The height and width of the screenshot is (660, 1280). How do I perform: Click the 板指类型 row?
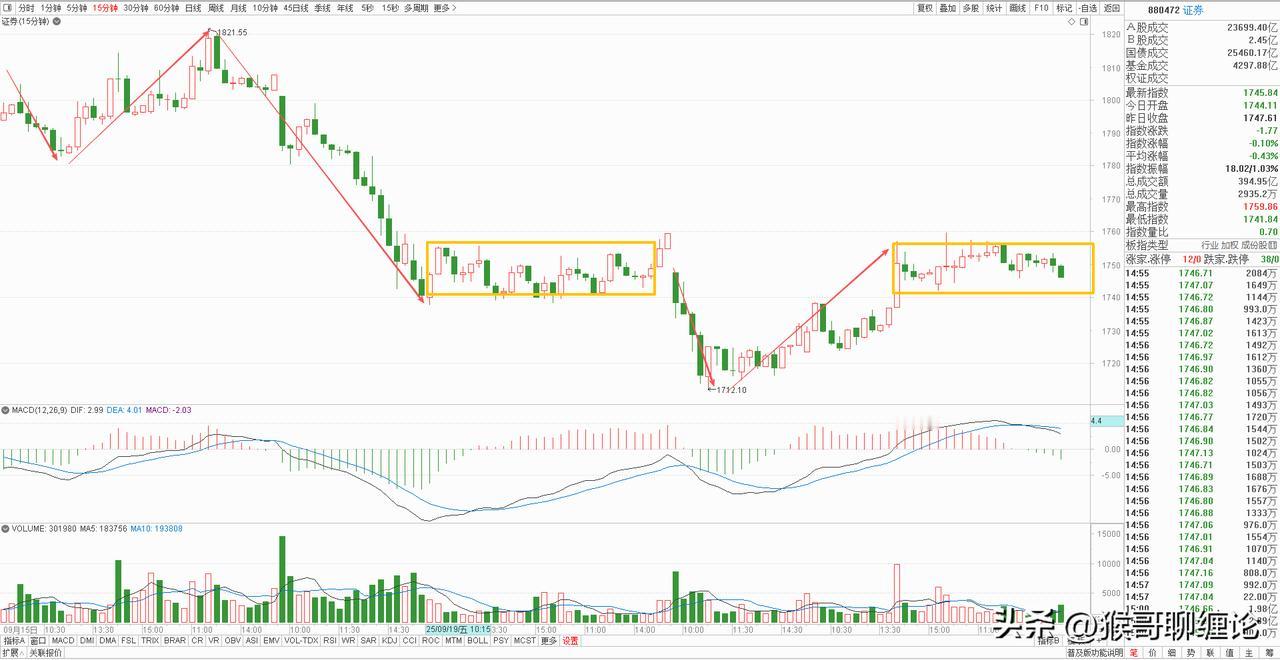(x=1201, y=245)
